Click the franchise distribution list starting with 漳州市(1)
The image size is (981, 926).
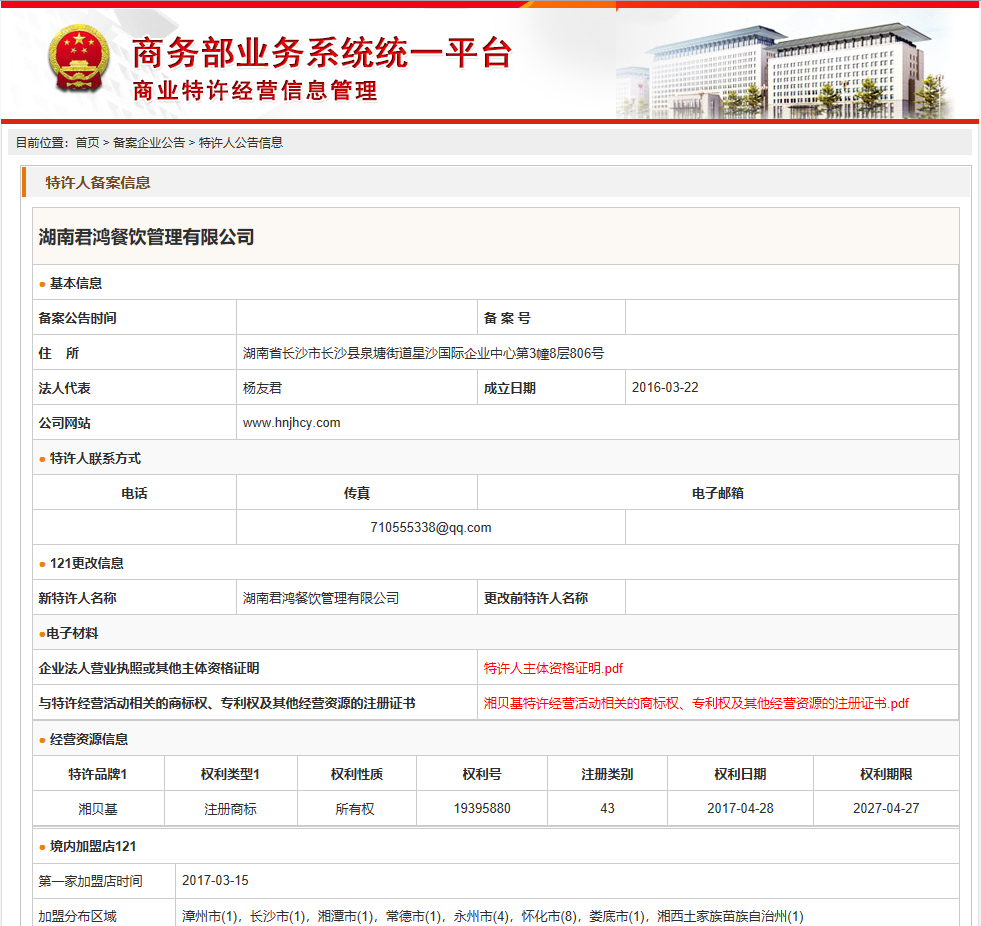(493, 916)
